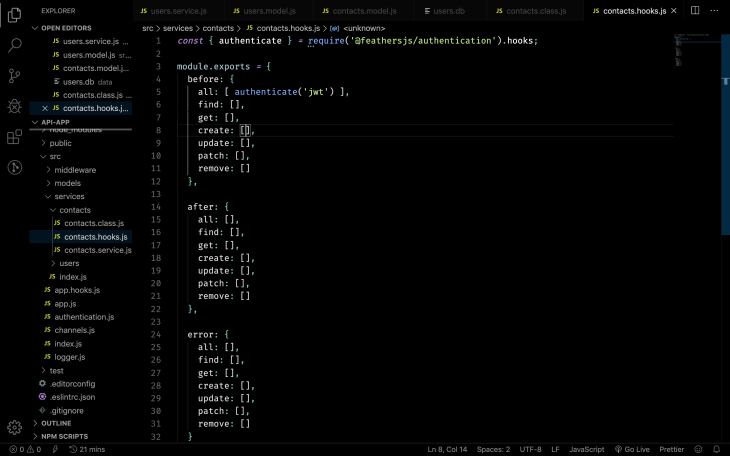Click the Manage gear icon
Screen dimensions: 730x456
coord(14,427)
